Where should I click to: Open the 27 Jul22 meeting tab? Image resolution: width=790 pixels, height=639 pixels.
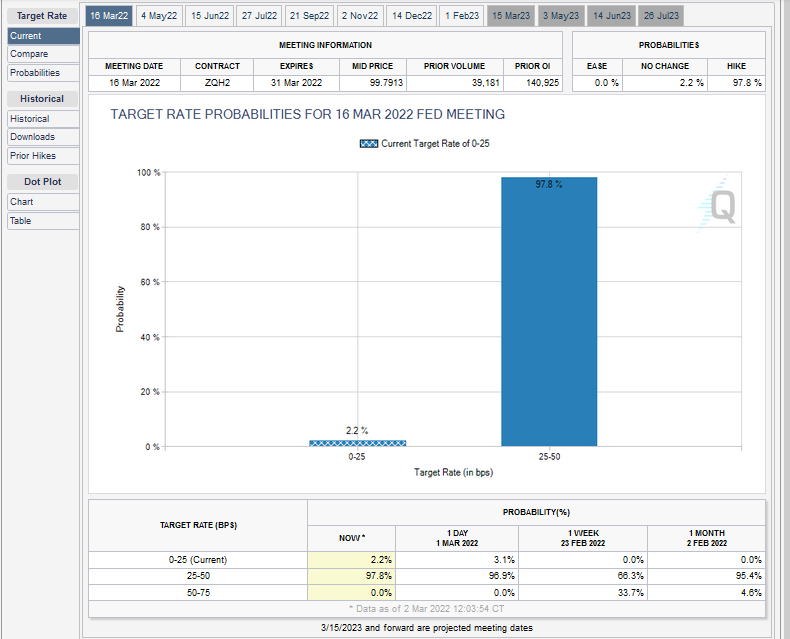259,16
